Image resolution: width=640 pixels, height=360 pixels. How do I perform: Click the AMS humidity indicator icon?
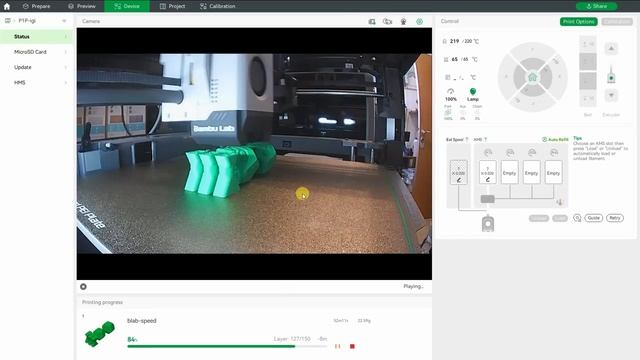pos(560,202)
